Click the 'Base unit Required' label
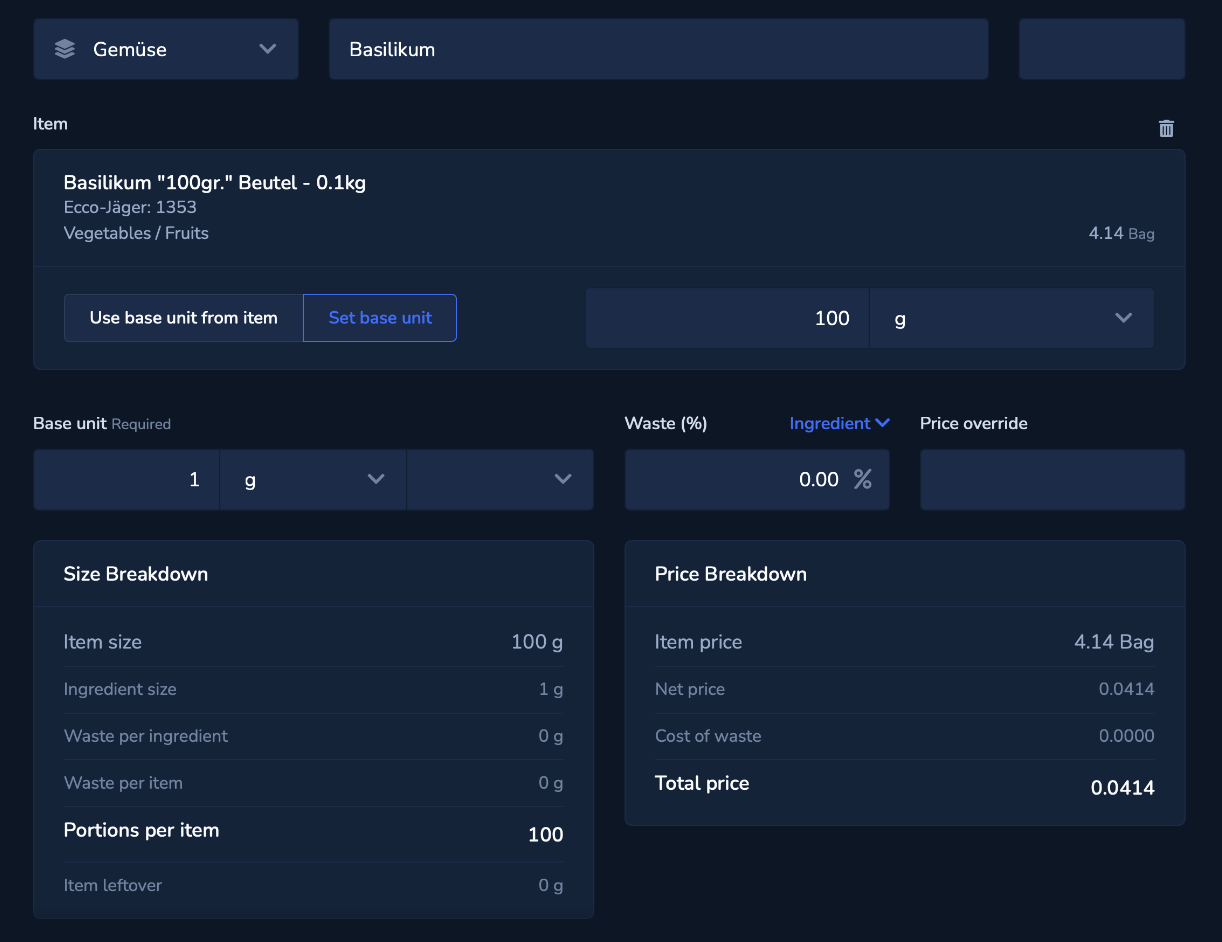 pyautogui.click(x=102, y=423)
